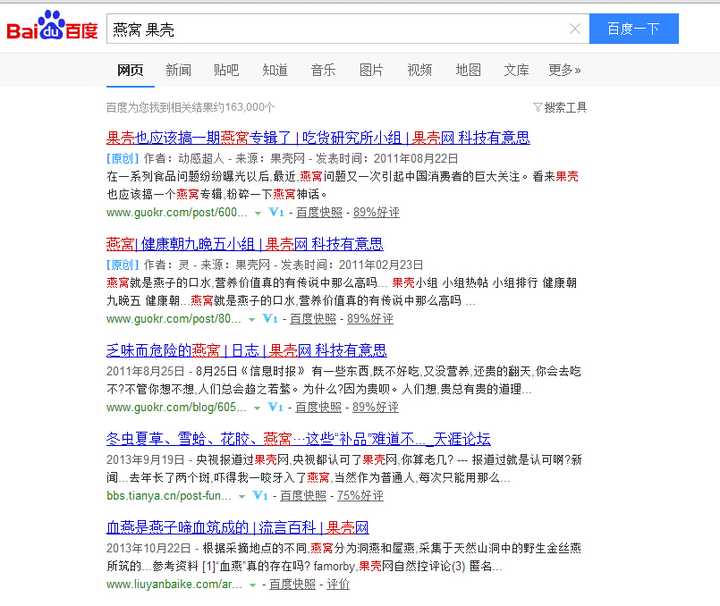Switch to the 地图 tab
Screen dimensions: 720x606
coord(468,70)
